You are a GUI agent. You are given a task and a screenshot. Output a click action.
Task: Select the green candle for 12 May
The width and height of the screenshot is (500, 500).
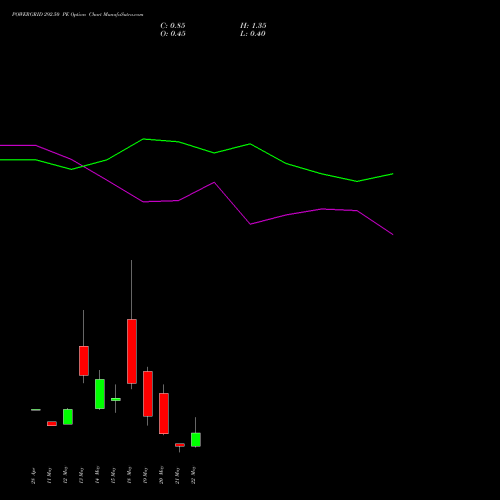pos(68,417)
